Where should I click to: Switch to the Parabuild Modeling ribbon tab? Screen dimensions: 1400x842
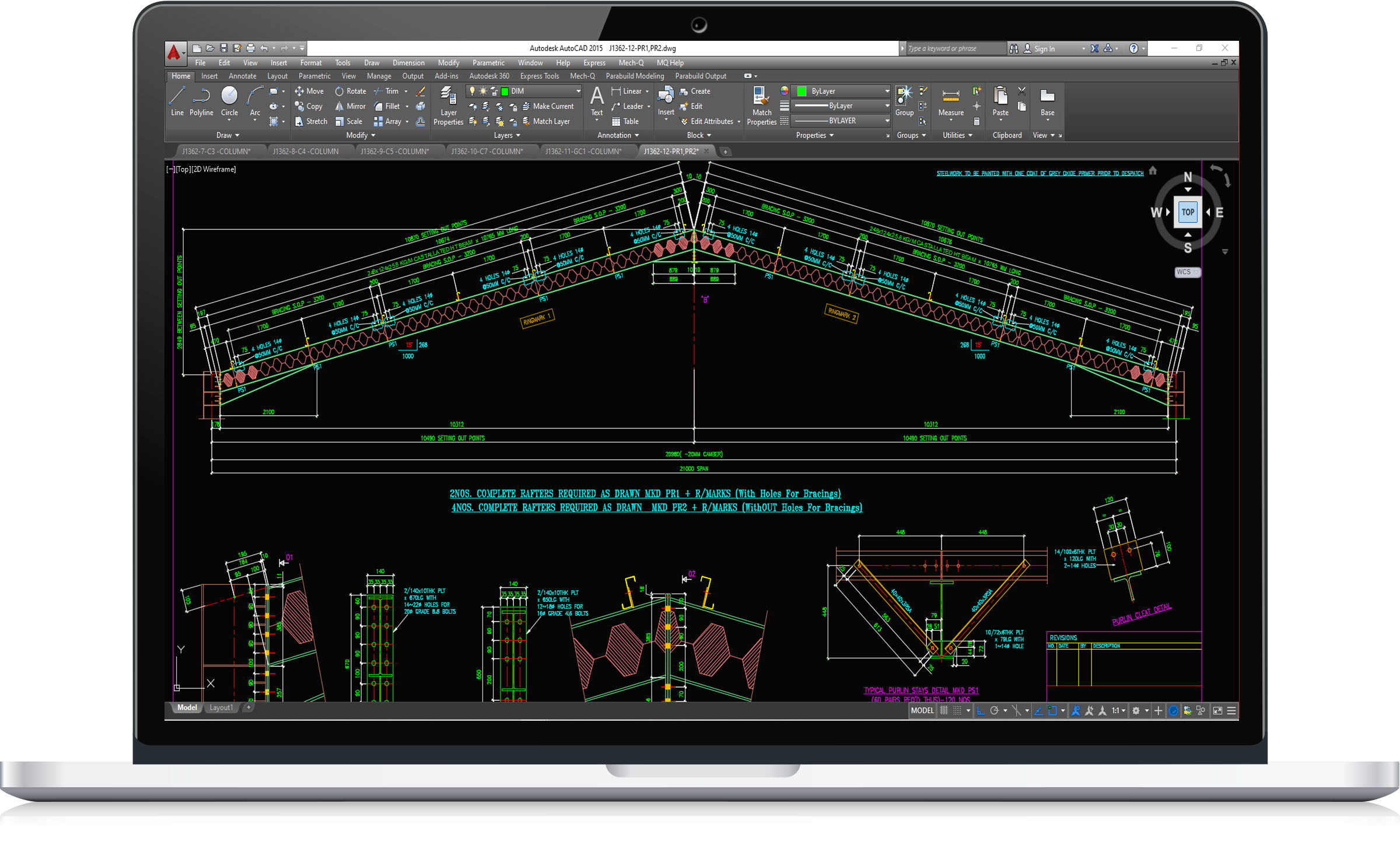click(635, 76)
